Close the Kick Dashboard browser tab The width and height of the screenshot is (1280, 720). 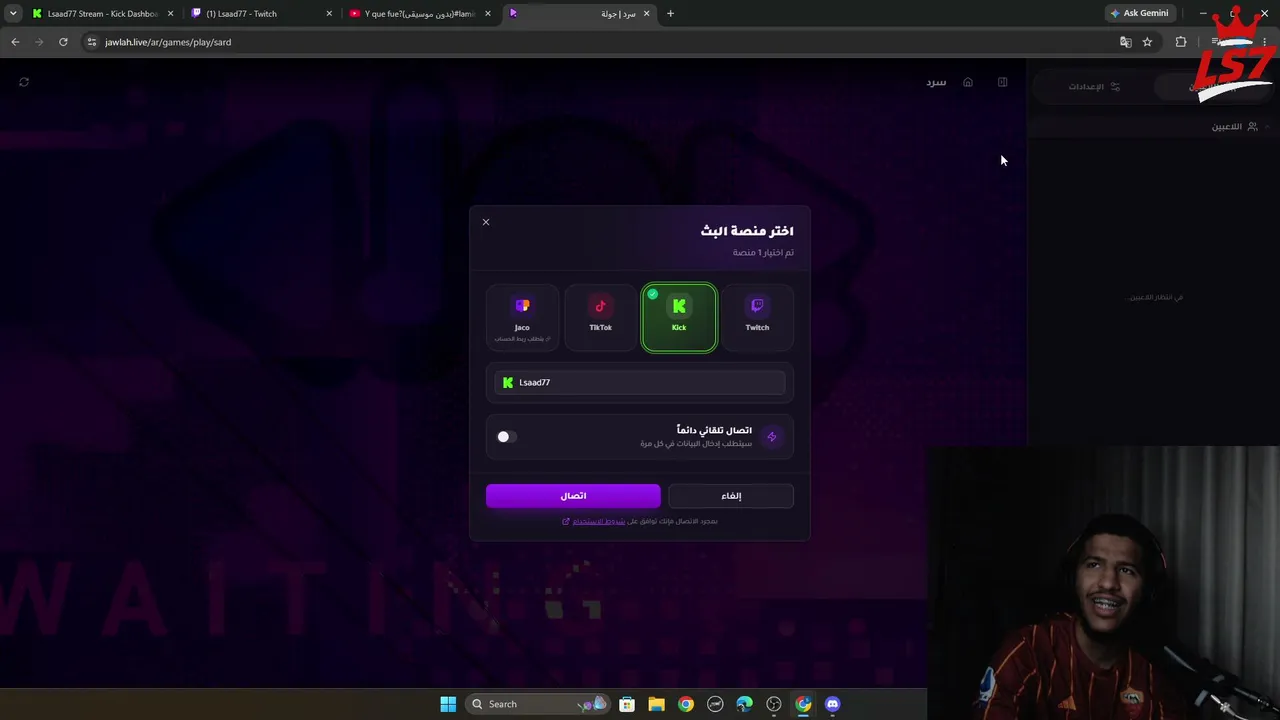[170, 14]
